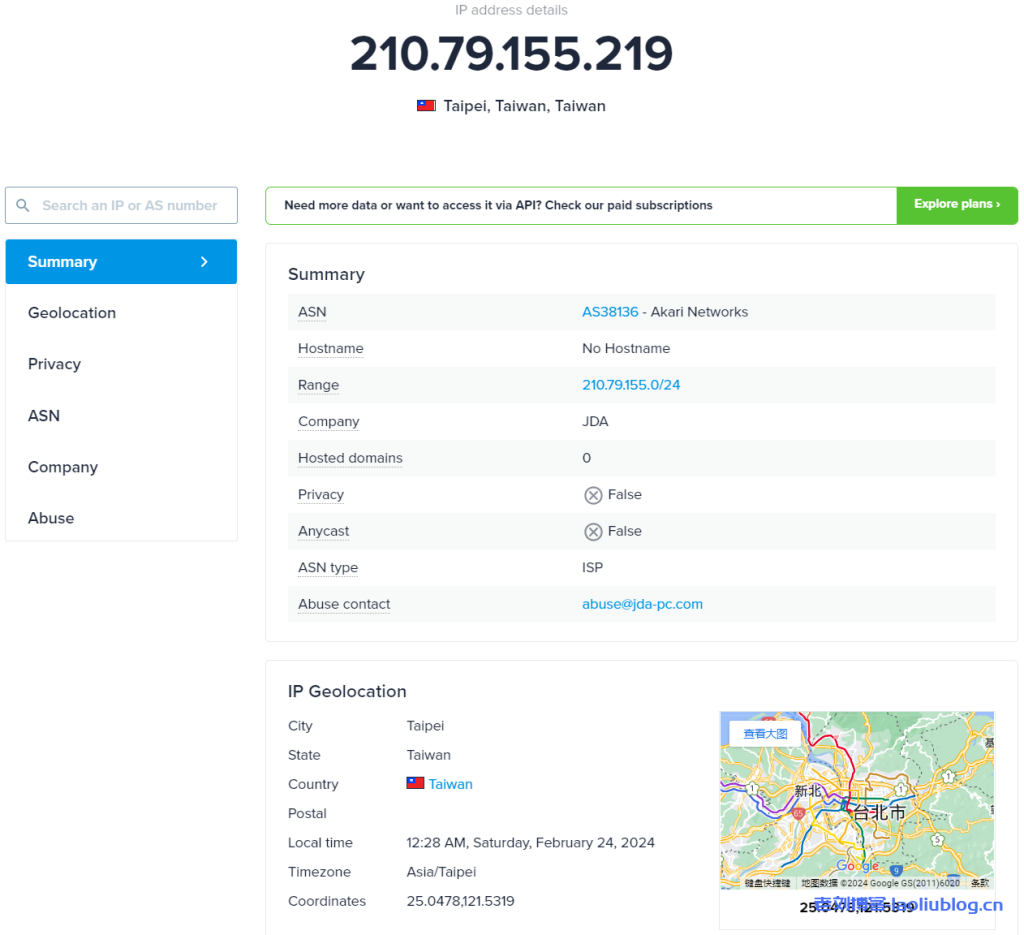The height and width of the screenshot is (935, 1024).
Task: Click the Privacy False cross icon
Action: [593, 495]
